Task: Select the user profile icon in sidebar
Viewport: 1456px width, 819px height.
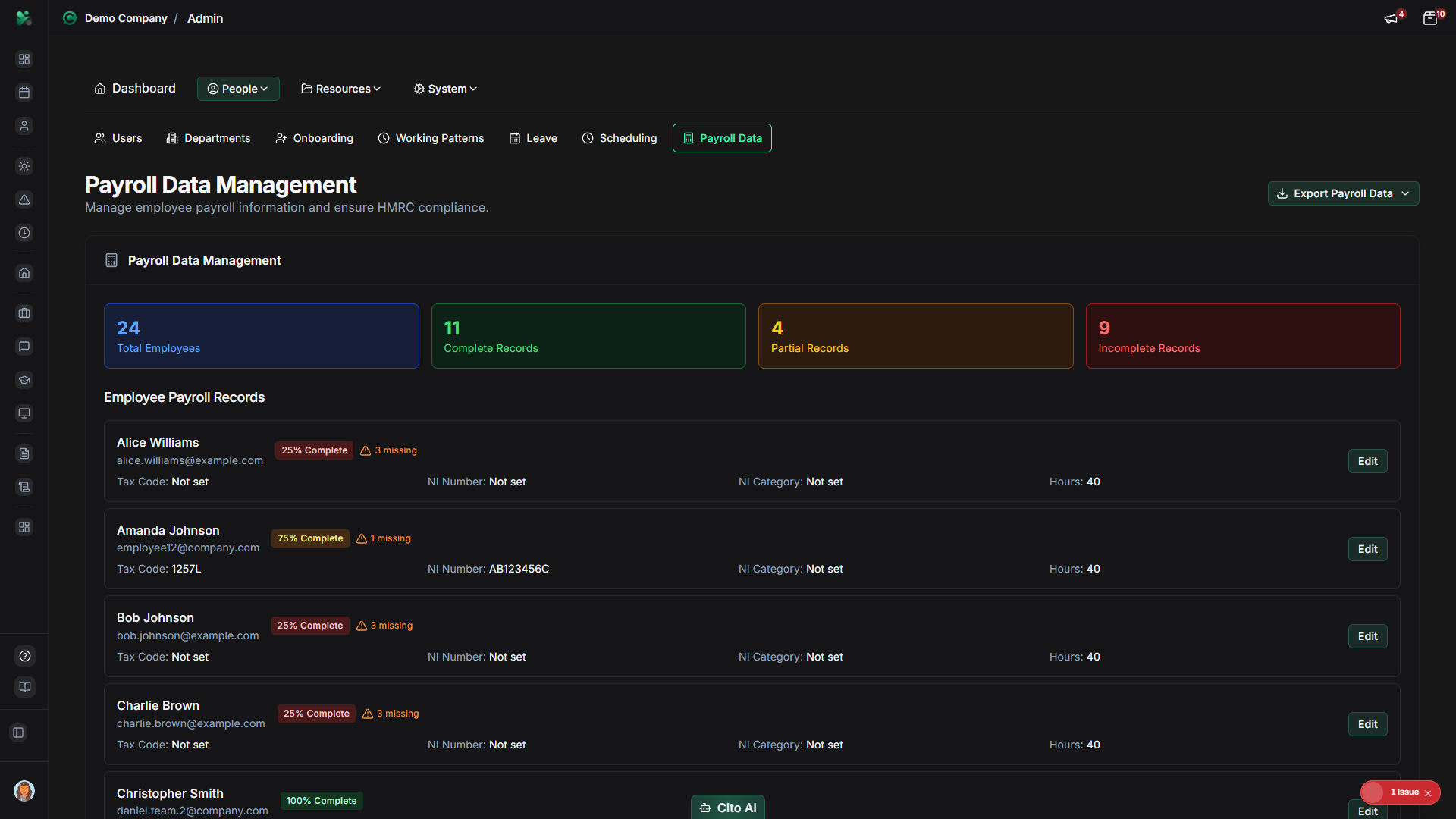Action: coord(24,126)
